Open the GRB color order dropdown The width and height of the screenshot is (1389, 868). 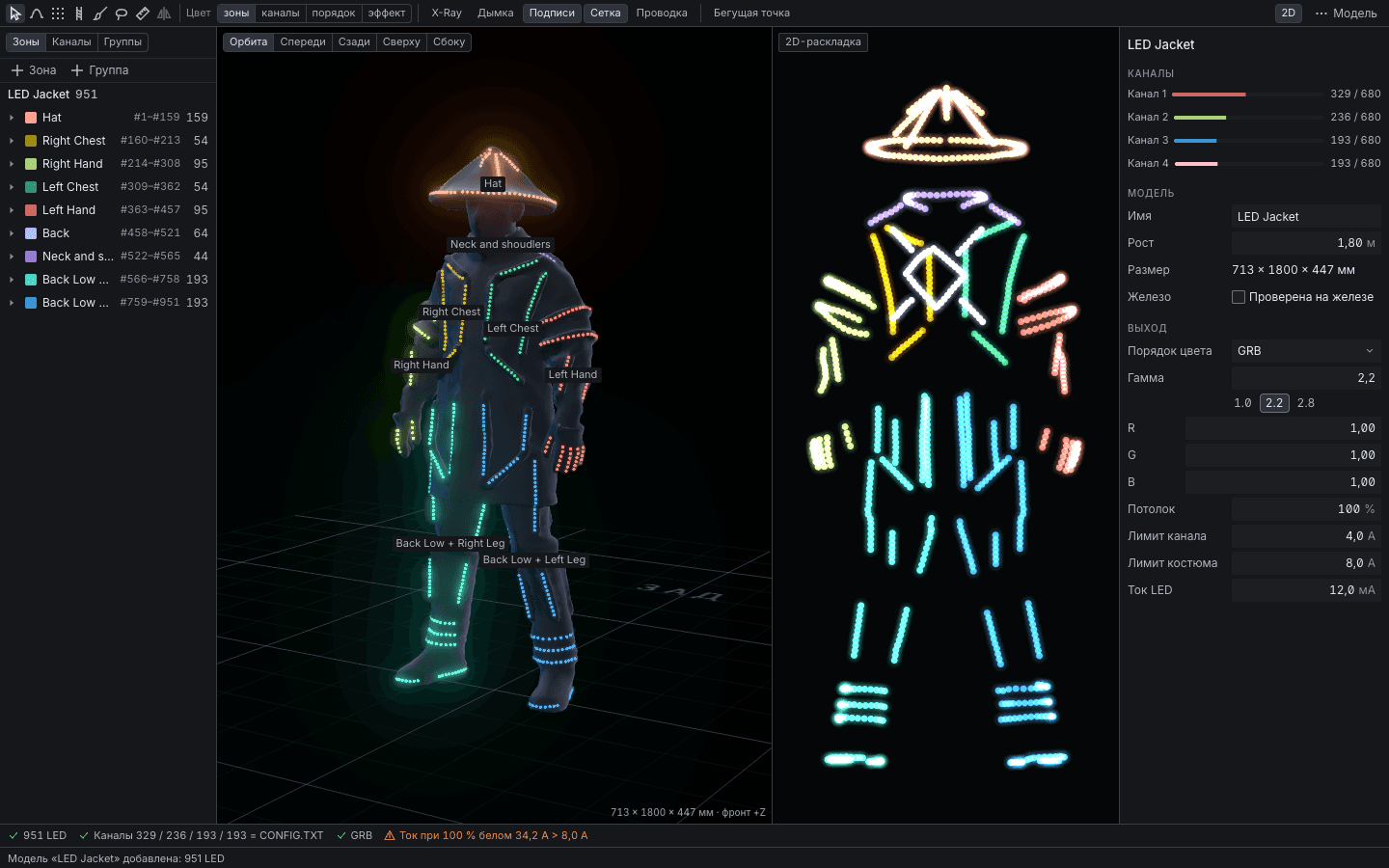[1306, 351]
